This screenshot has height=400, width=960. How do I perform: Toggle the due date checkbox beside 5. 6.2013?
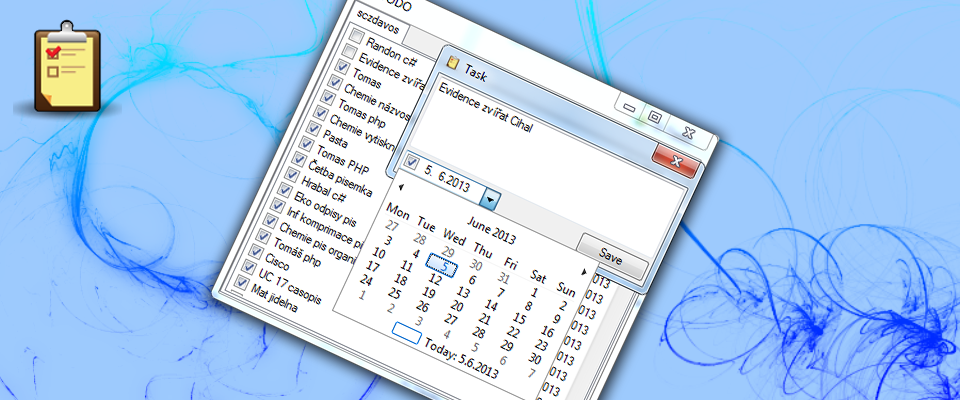coord(412,163)
